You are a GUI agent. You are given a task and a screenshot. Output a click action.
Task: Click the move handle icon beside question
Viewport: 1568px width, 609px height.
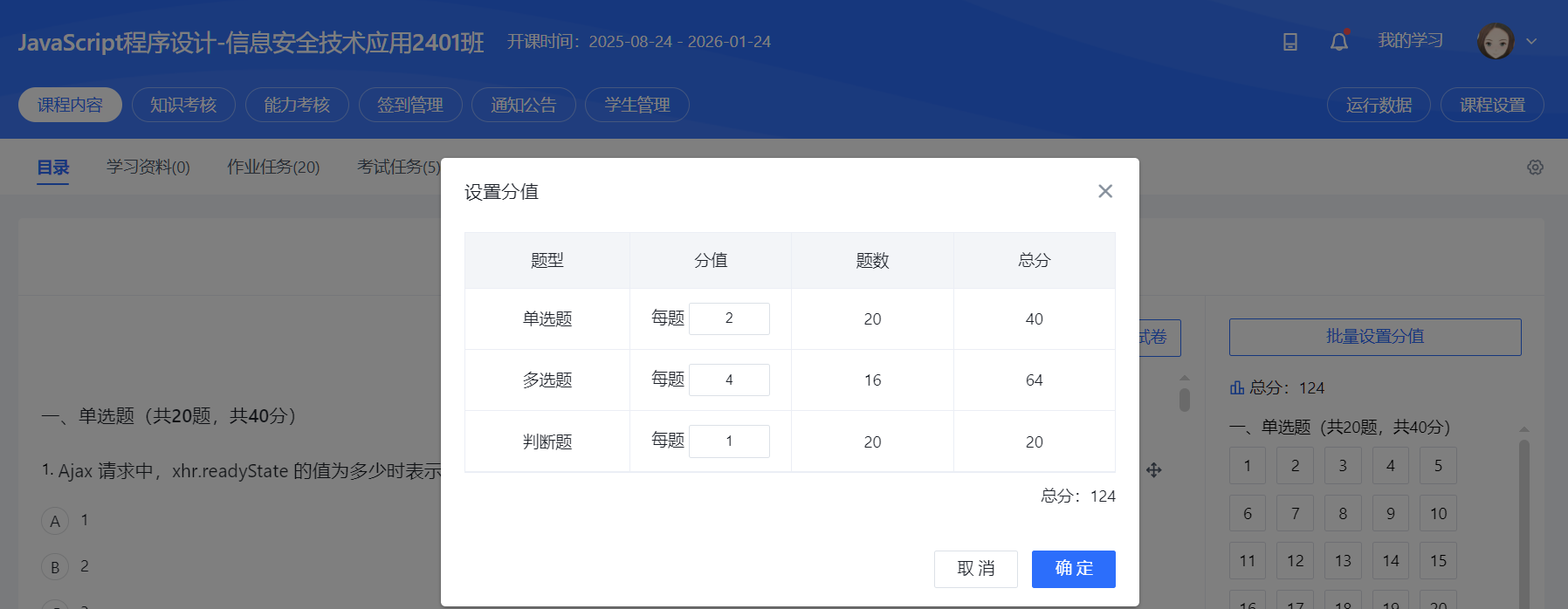[x=1154, y=470]
